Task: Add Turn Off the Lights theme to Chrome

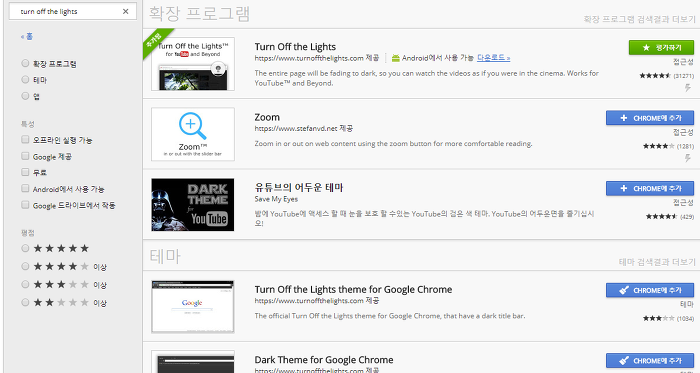Action: [x=650, y=290]
